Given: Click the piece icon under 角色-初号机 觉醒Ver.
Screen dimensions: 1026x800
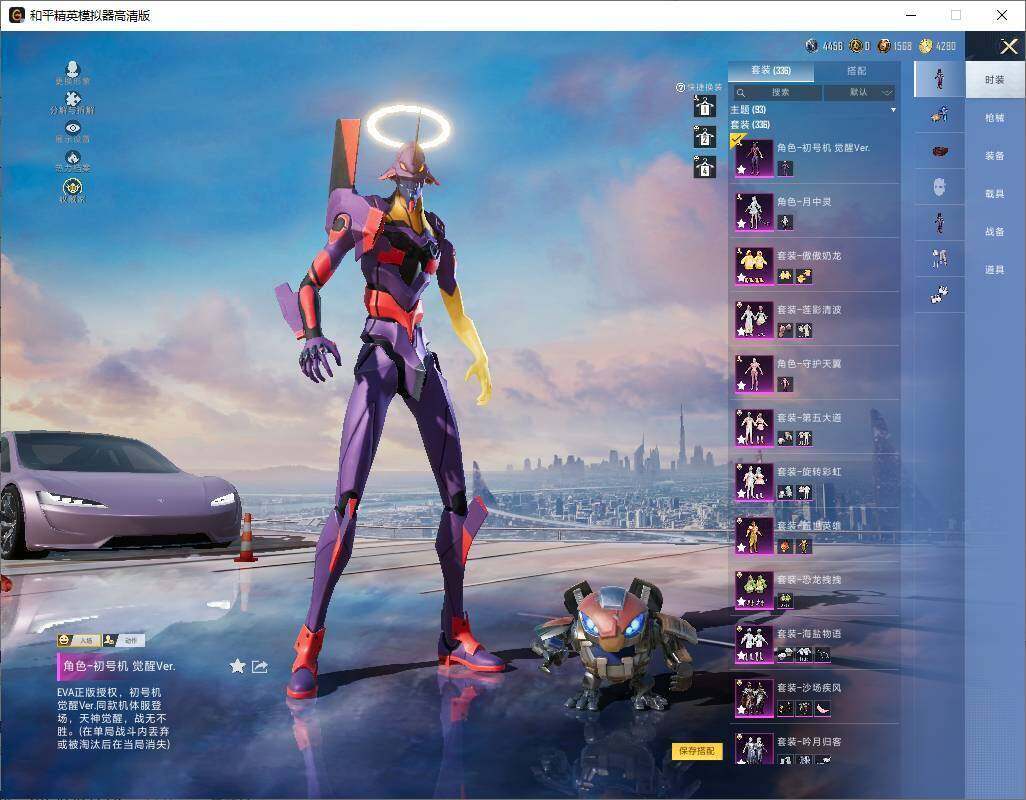Looking at the screenshot, I should click(x=785, y=168).
